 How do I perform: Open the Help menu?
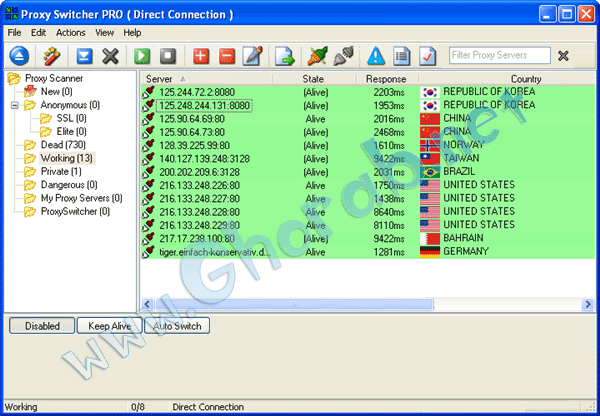click(132, 33)
